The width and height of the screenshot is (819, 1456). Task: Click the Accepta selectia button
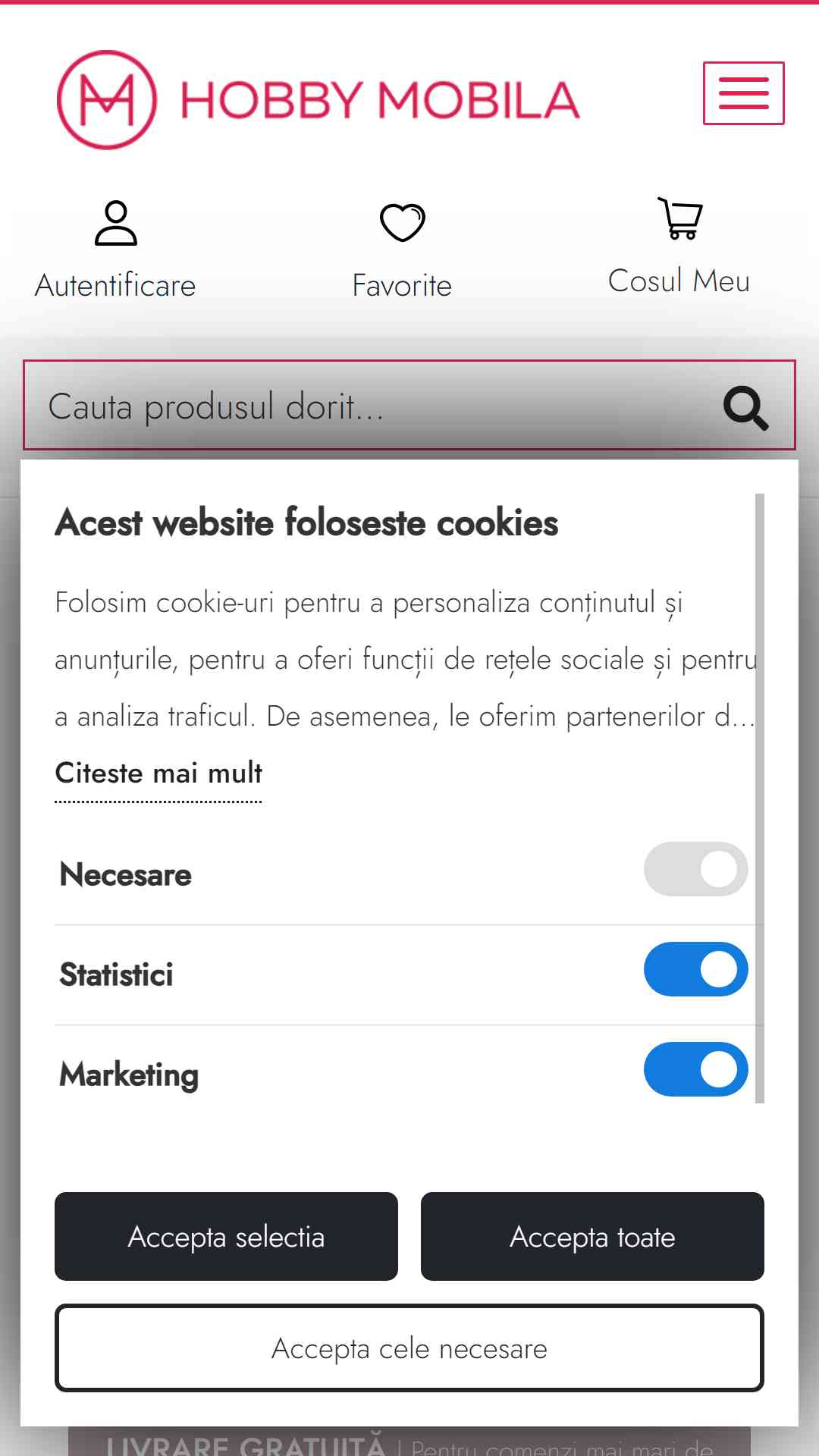tap(226, 1236)
